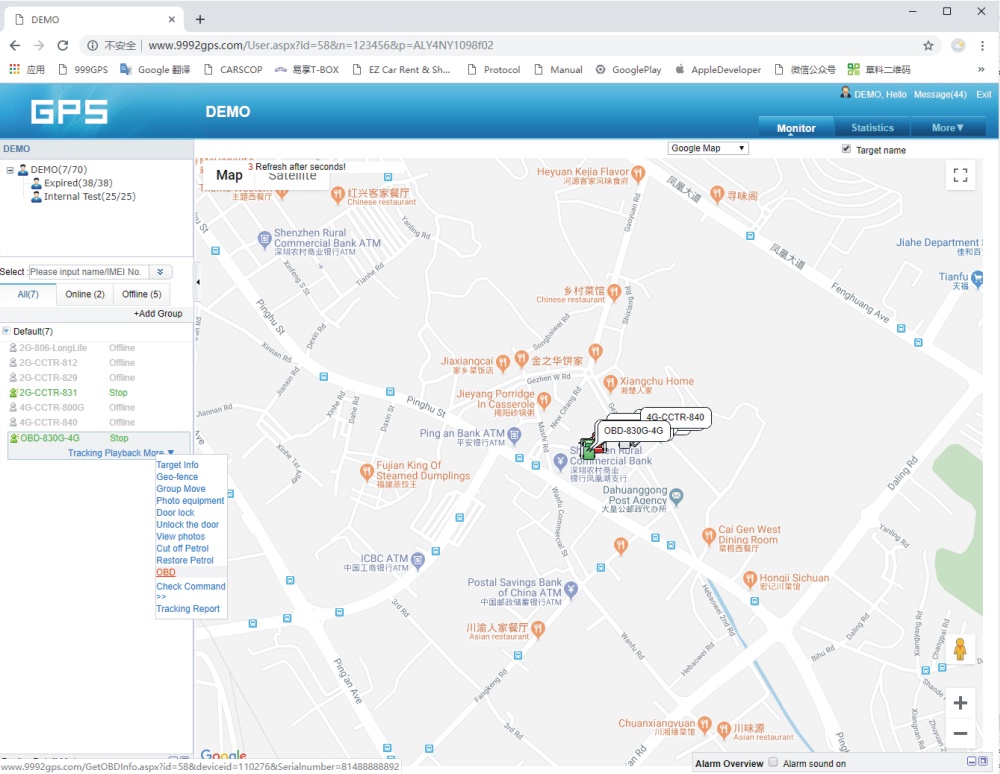Enter fullscreen map view
Viewport: 1000px width, 774px height.
click(x=960, y=175)
